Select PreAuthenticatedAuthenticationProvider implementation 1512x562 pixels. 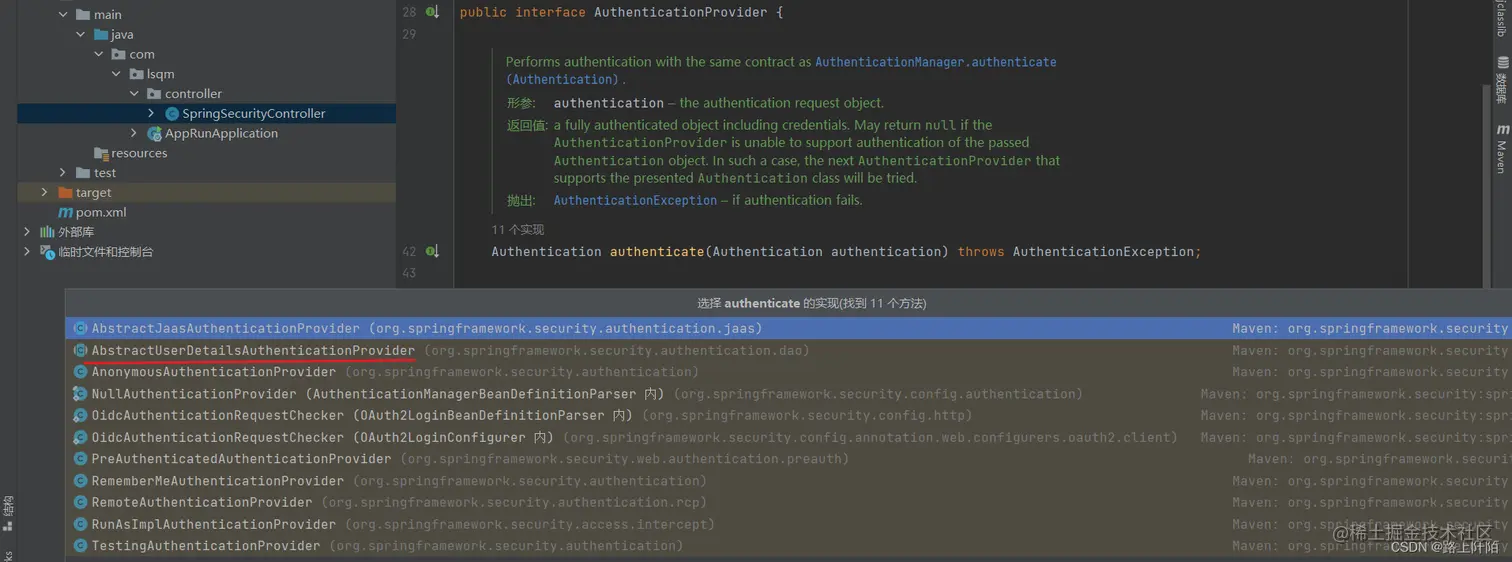point(789,459)
